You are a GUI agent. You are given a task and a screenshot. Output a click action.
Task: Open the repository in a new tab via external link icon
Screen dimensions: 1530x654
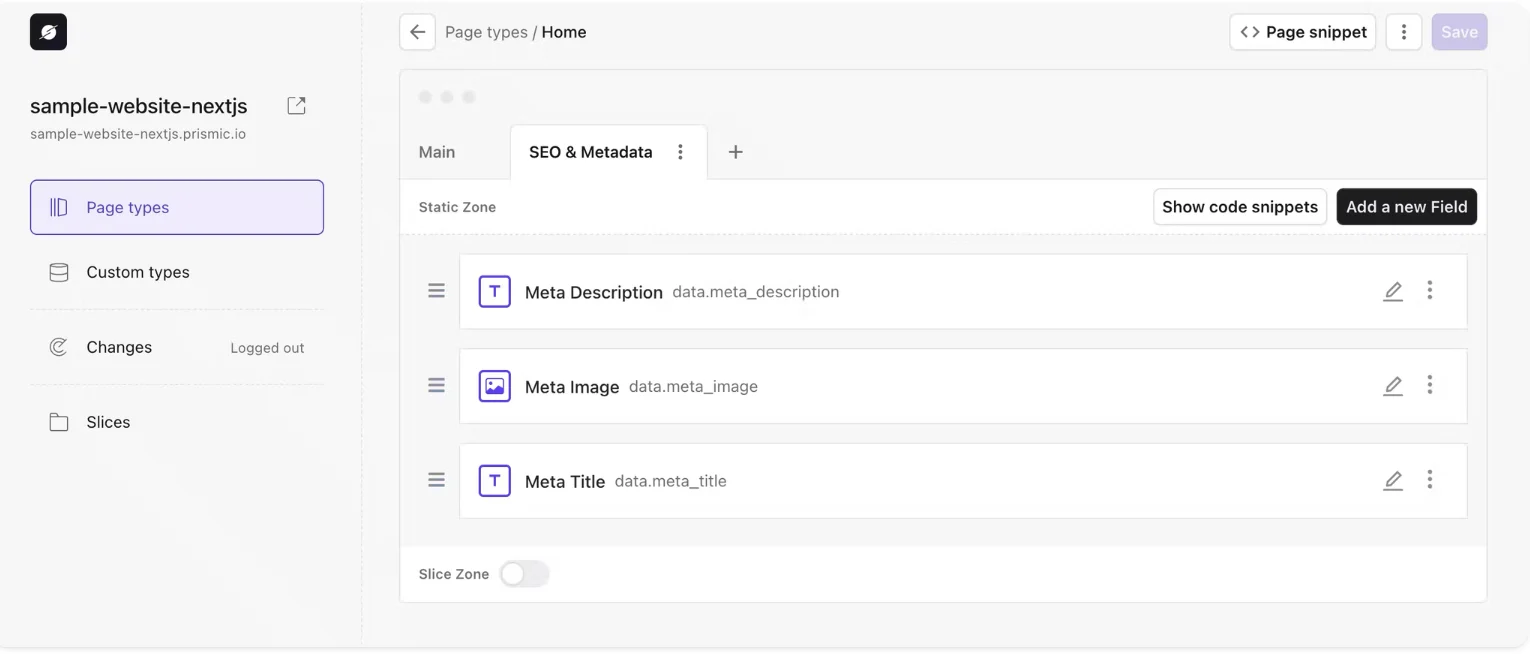click(296, 104)
